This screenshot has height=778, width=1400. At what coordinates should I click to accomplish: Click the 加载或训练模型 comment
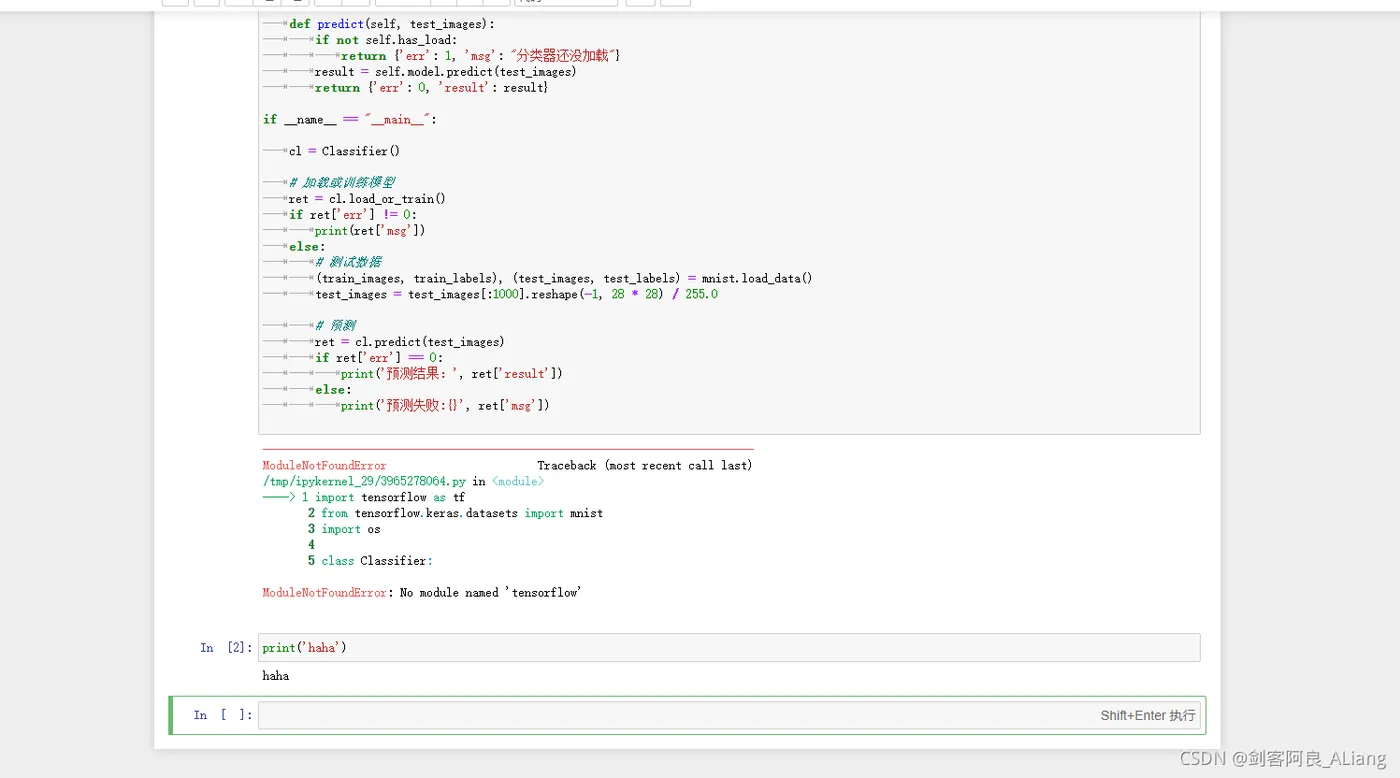tap(342, 182)
